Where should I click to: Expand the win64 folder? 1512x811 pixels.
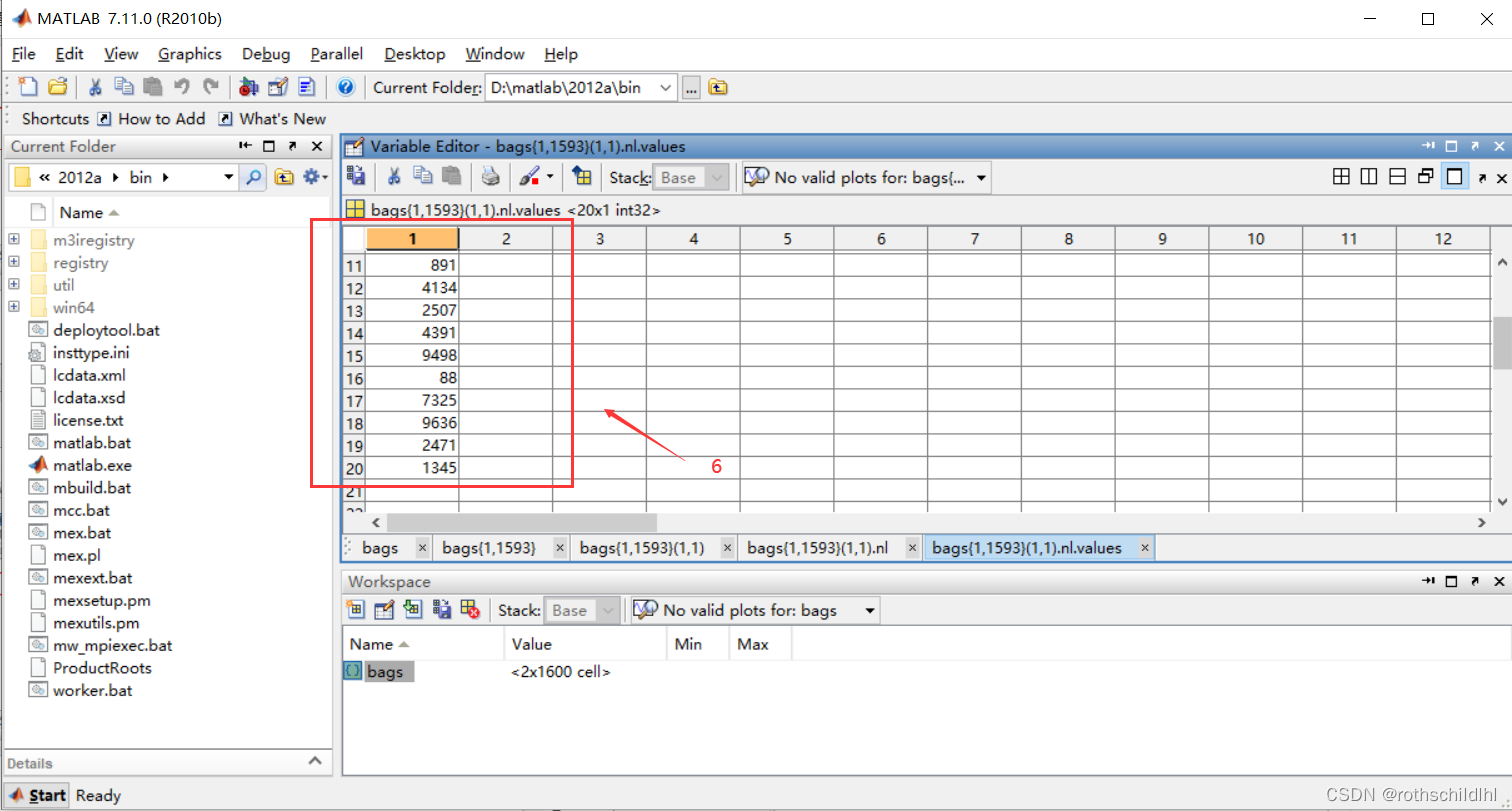coord(14,307)
